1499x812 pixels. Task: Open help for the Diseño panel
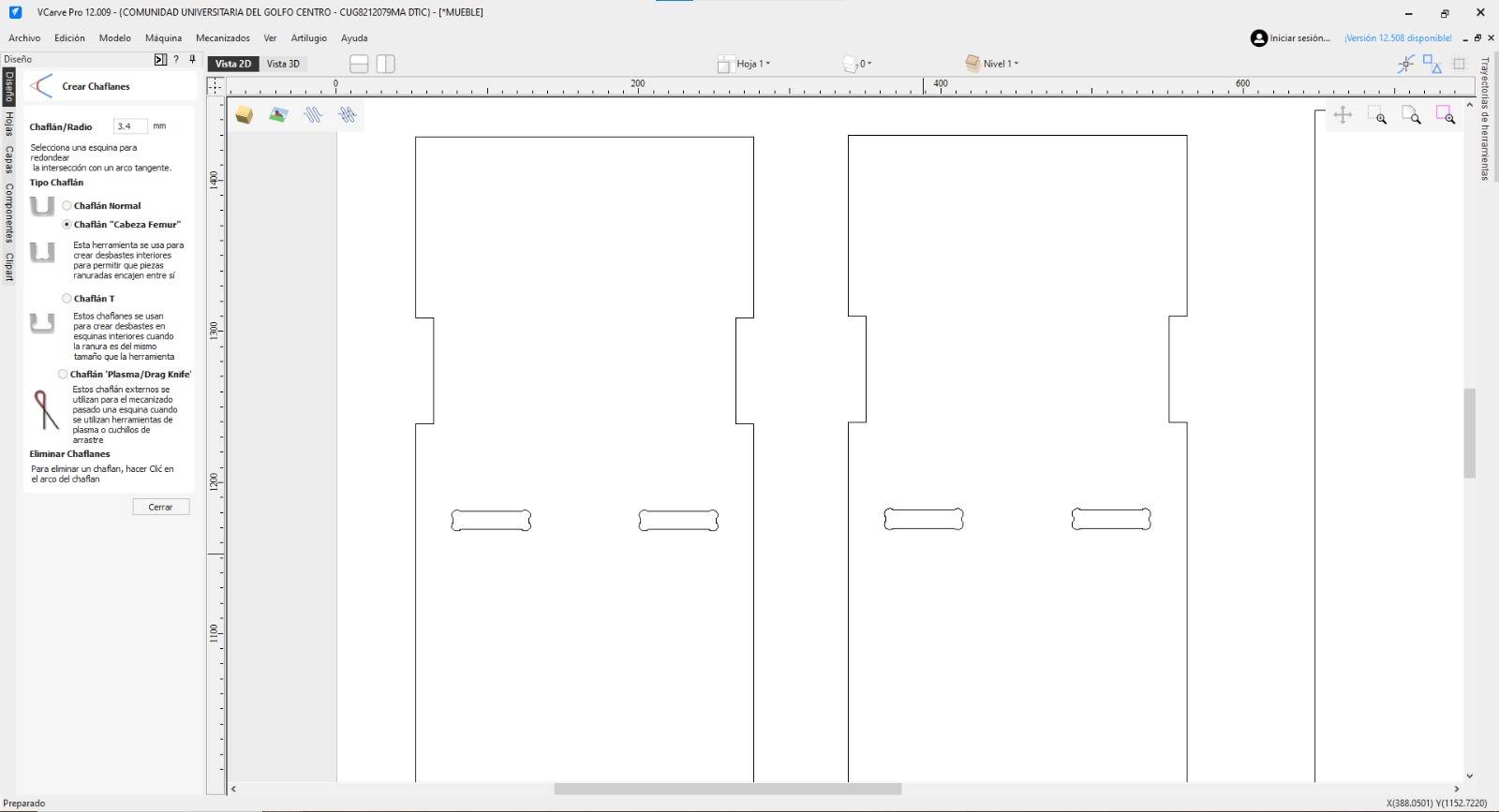click(176, 59)
